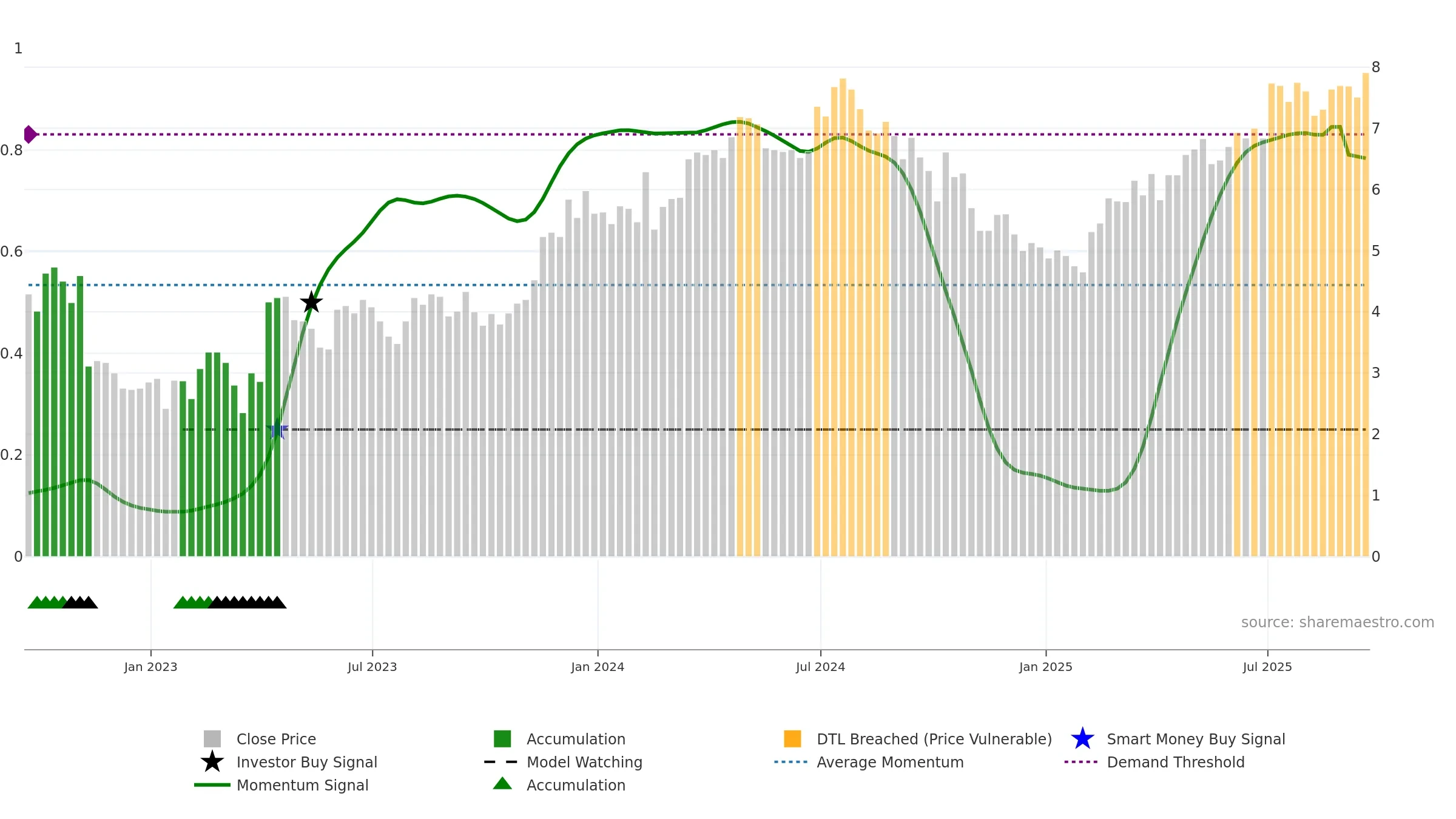The image size is (1456, 819).
Task: Select the purple diamond Demand Threshold marker
Action: point(30,134)
